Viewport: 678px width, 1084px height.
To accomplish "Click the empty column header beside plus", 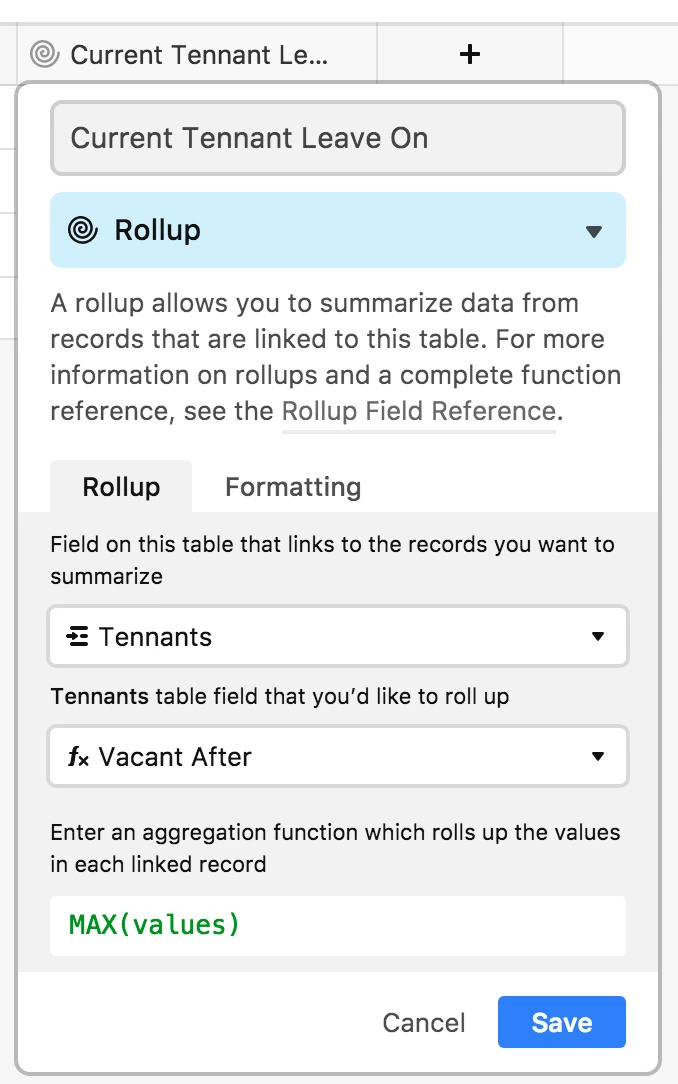I will tap(620, 54).
